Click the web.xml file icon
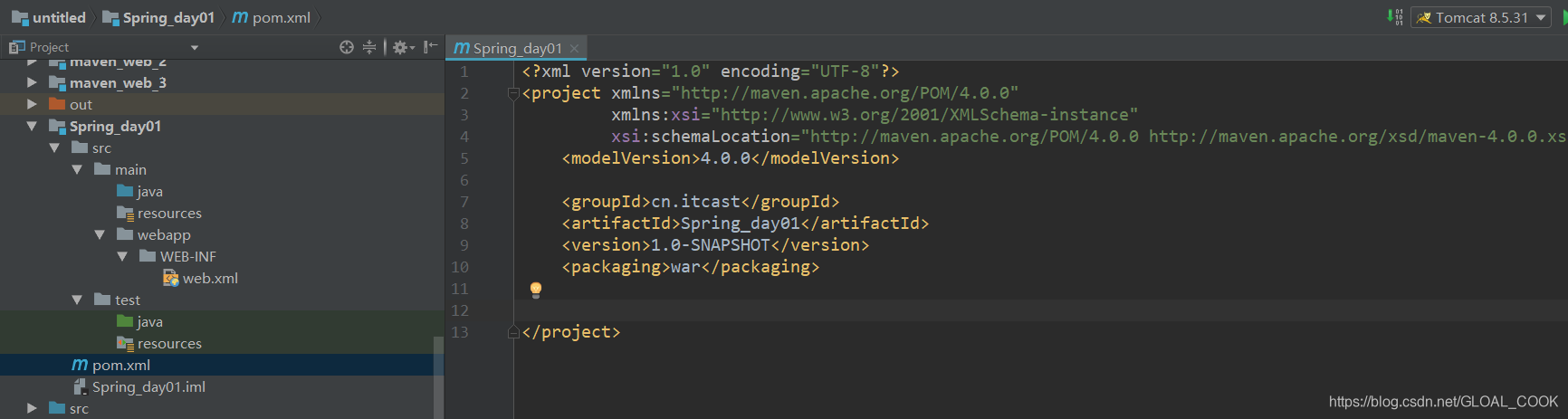The image size is (1568, 419). (x=170, y=278)
